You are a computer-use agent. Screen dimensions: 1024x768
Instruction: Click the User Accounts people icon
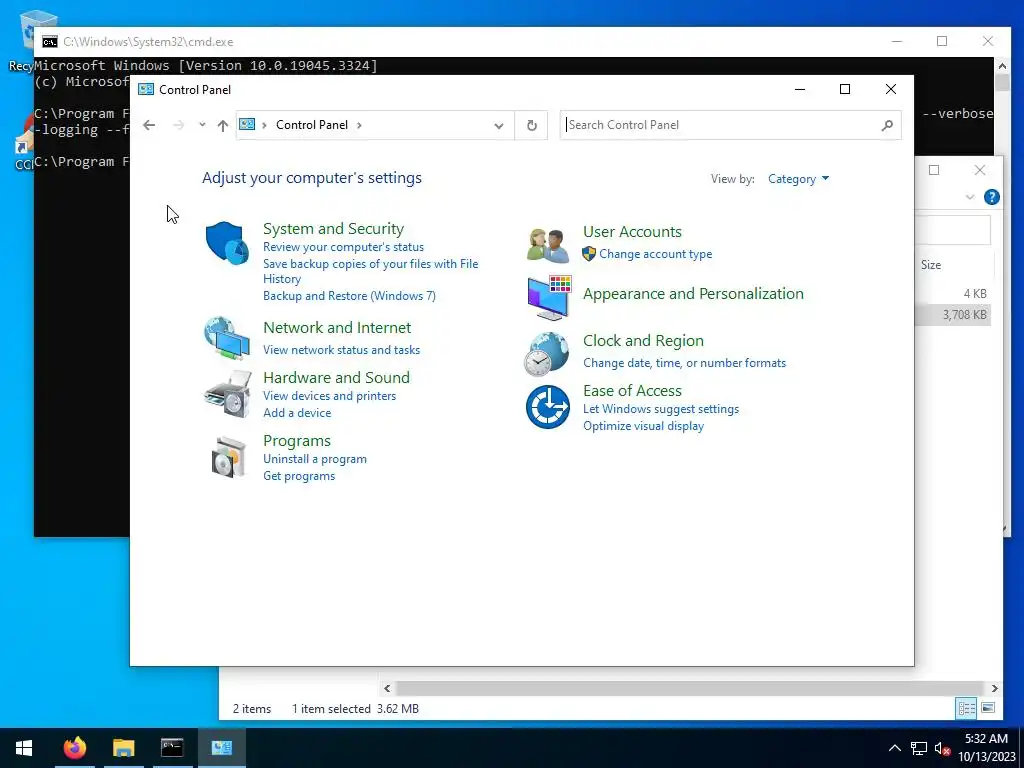click(x=548, y=246)
